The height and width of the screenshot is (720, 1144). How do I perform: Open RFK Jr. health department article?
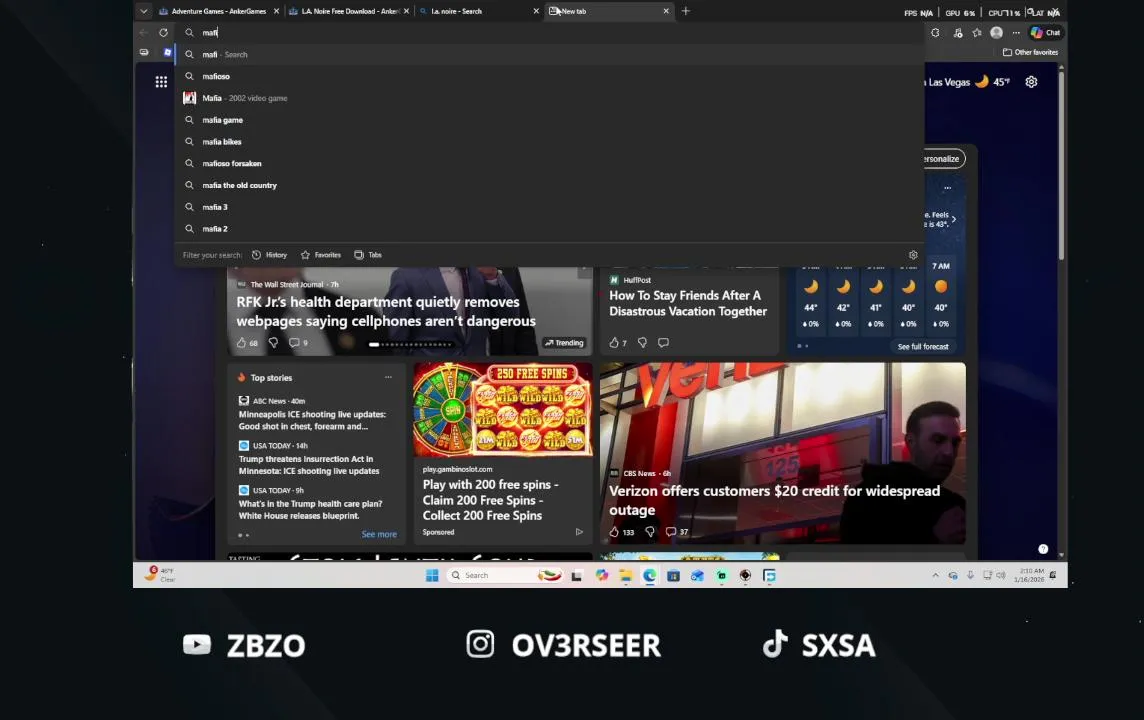pyautogui.click(x=386, y=311)
